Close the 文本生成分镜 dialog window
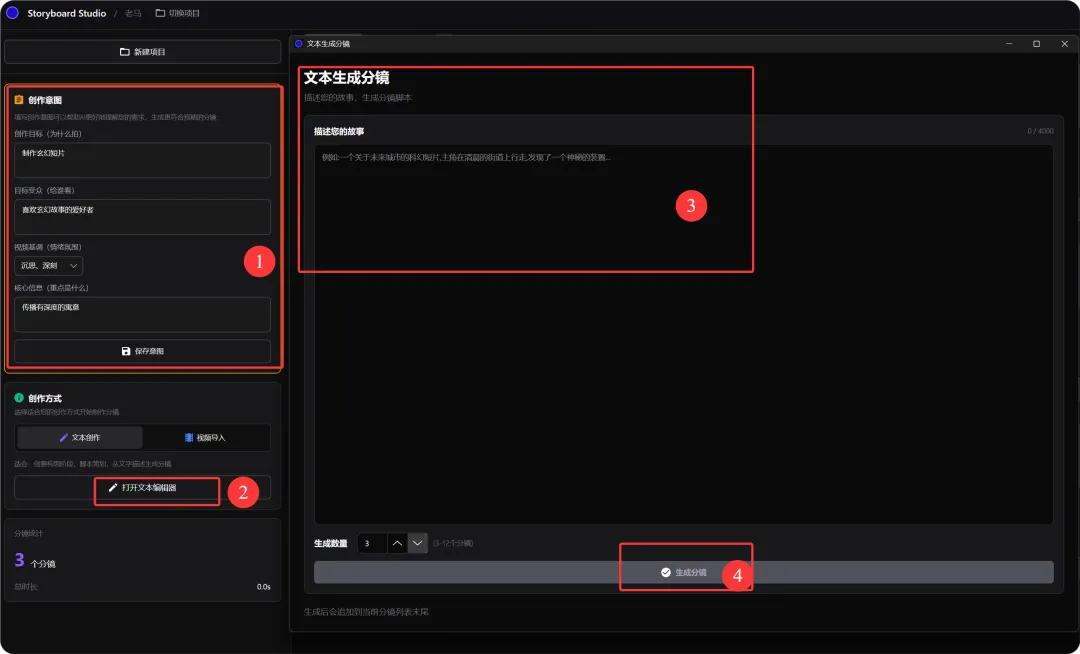The image size is (1080, 654). (x=1064, y=43)
